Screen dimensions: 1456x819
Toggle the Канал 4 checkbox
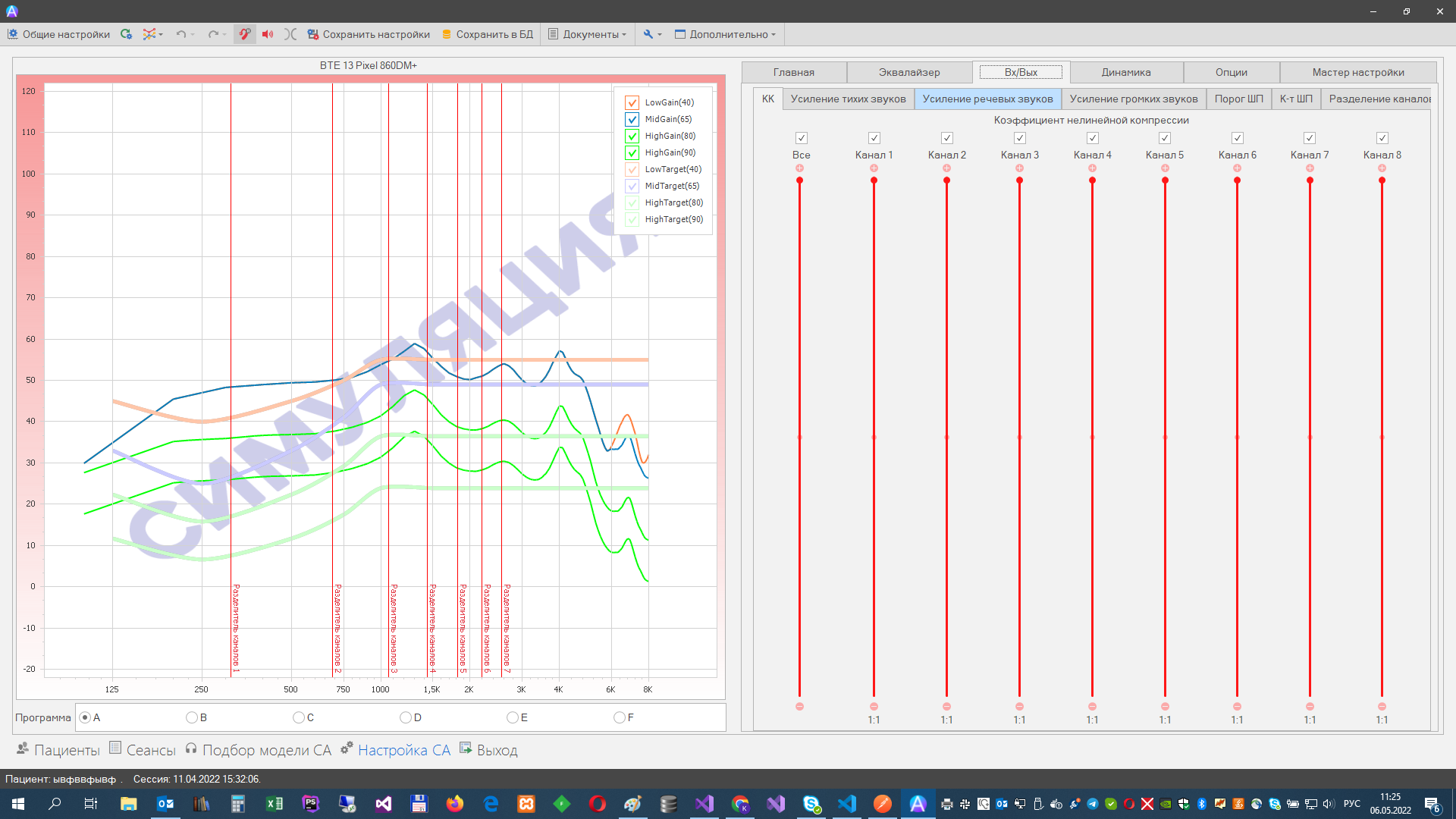coord(1092,138)
